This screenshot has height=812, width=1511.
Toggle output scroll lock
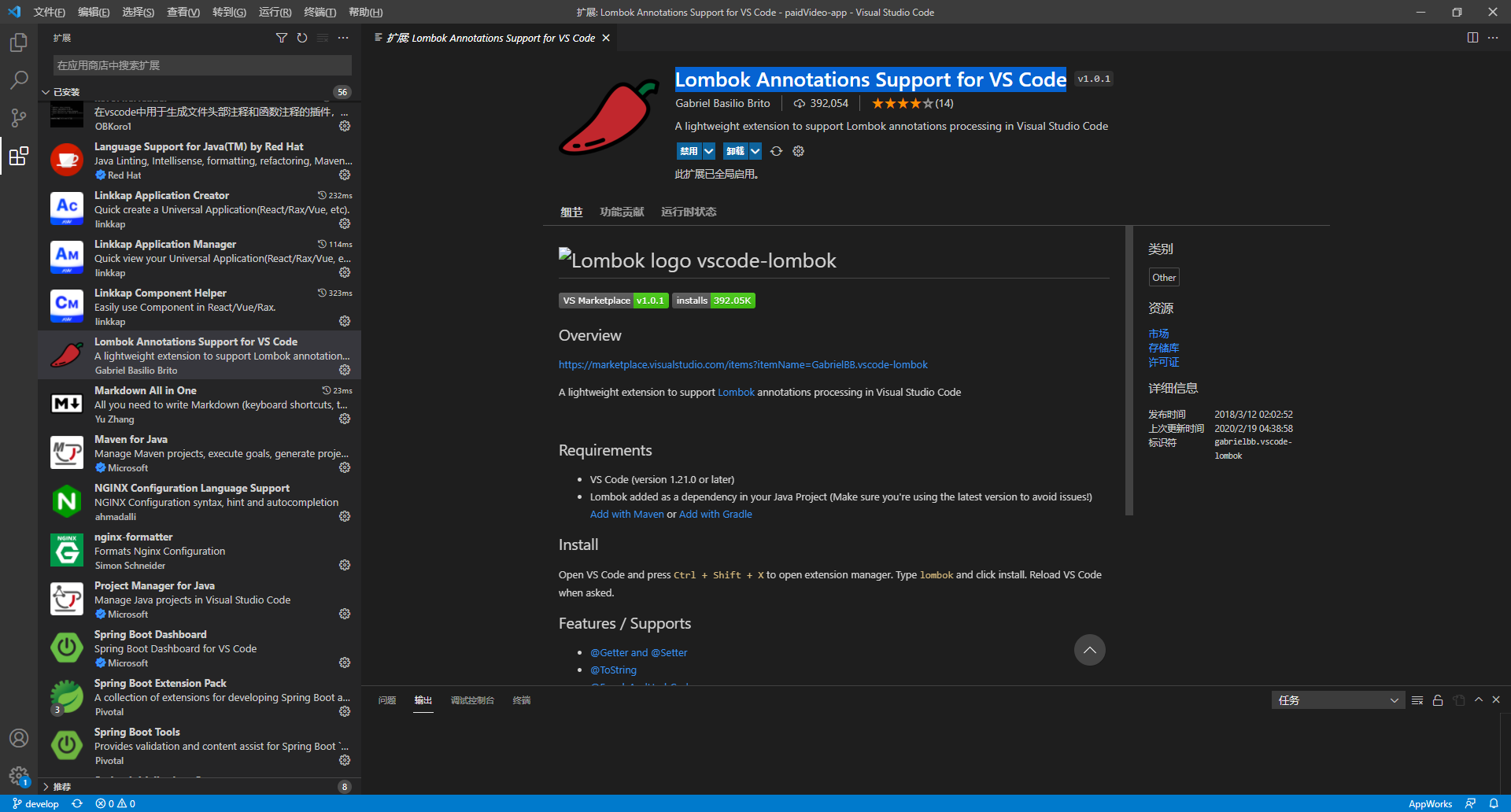point(1438,700)
